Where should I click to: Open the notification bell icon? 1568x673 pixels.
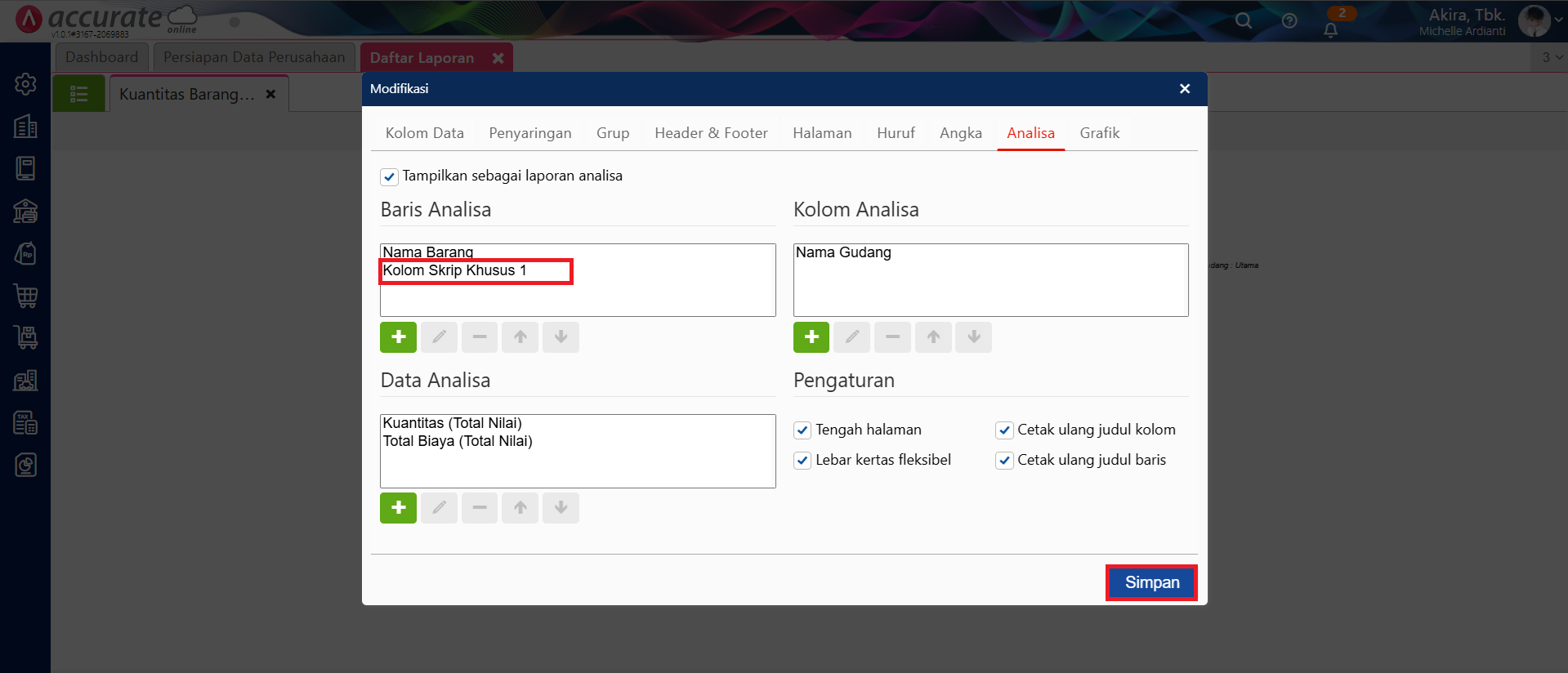1330,30
